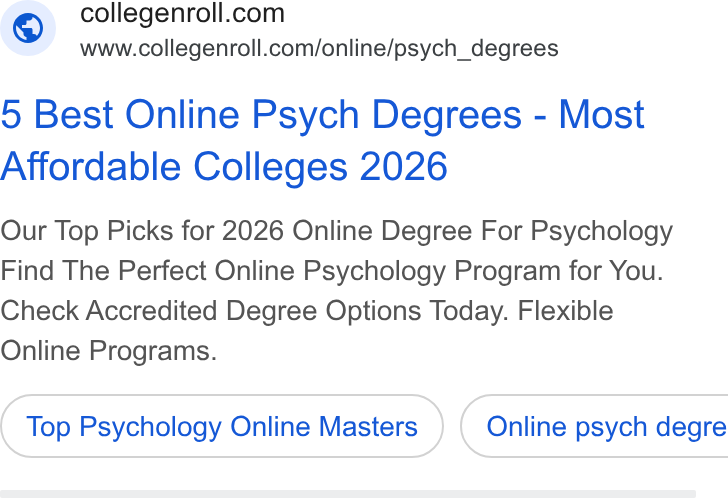The image size is (728, 498).
Task: Select the 'Top Psychology Online Masters' chip
Action: pos(222,427)
